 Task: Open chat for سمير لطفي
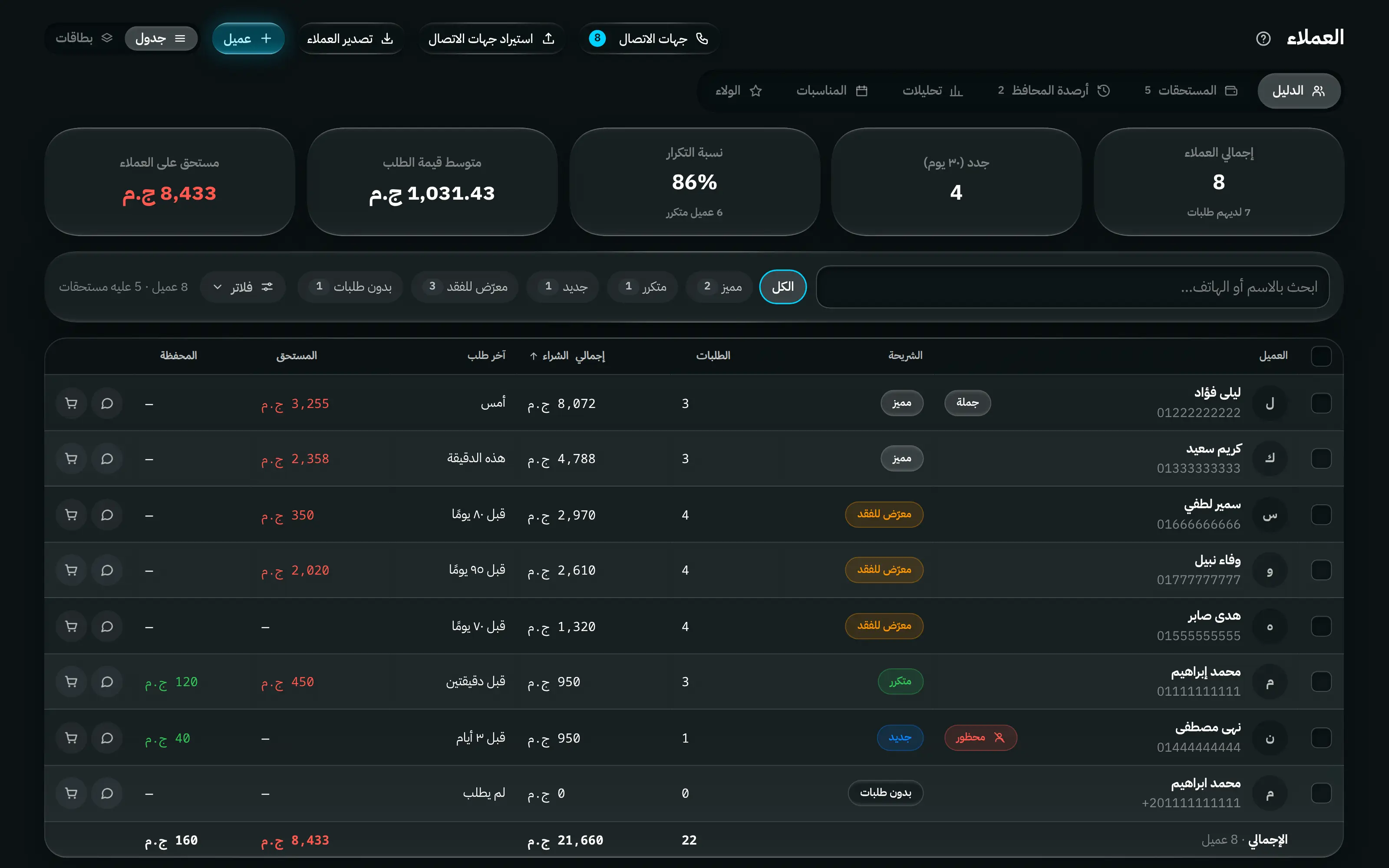(x=107, y=515)
